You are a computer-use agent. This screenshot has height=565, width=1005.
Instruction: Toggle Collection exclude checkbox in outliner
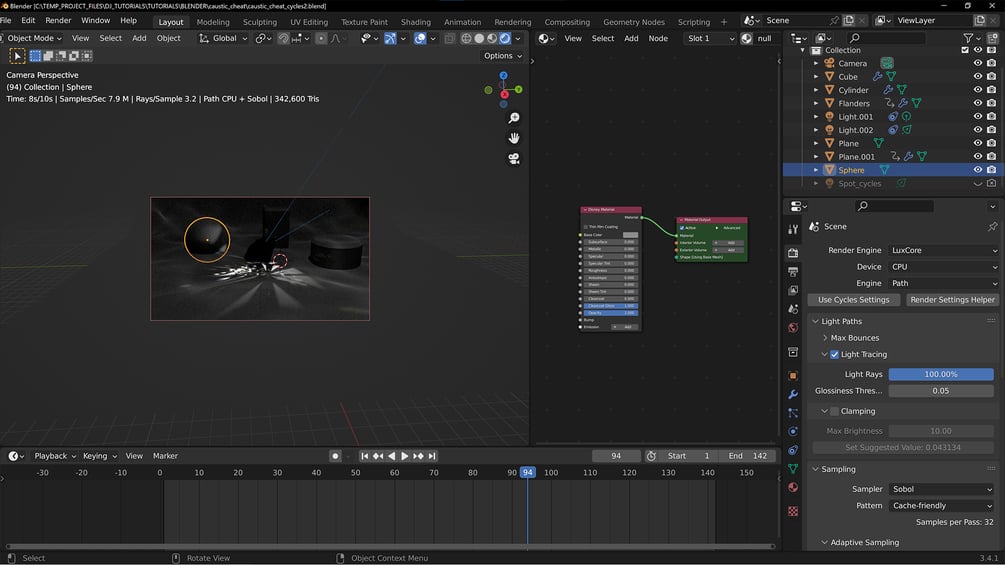[x=965, y=50]
